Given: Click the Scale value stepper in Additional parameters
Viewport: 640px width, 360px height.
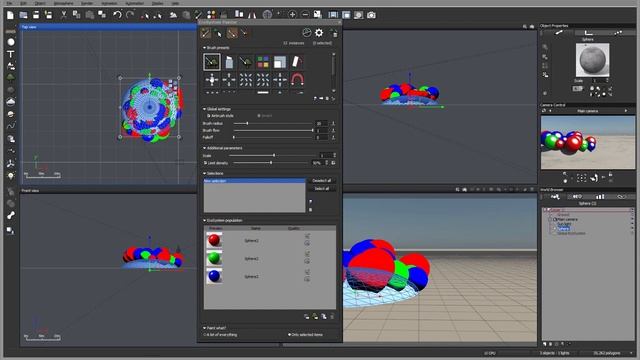Looking at the screenshot, I should [x=335, y=156].
